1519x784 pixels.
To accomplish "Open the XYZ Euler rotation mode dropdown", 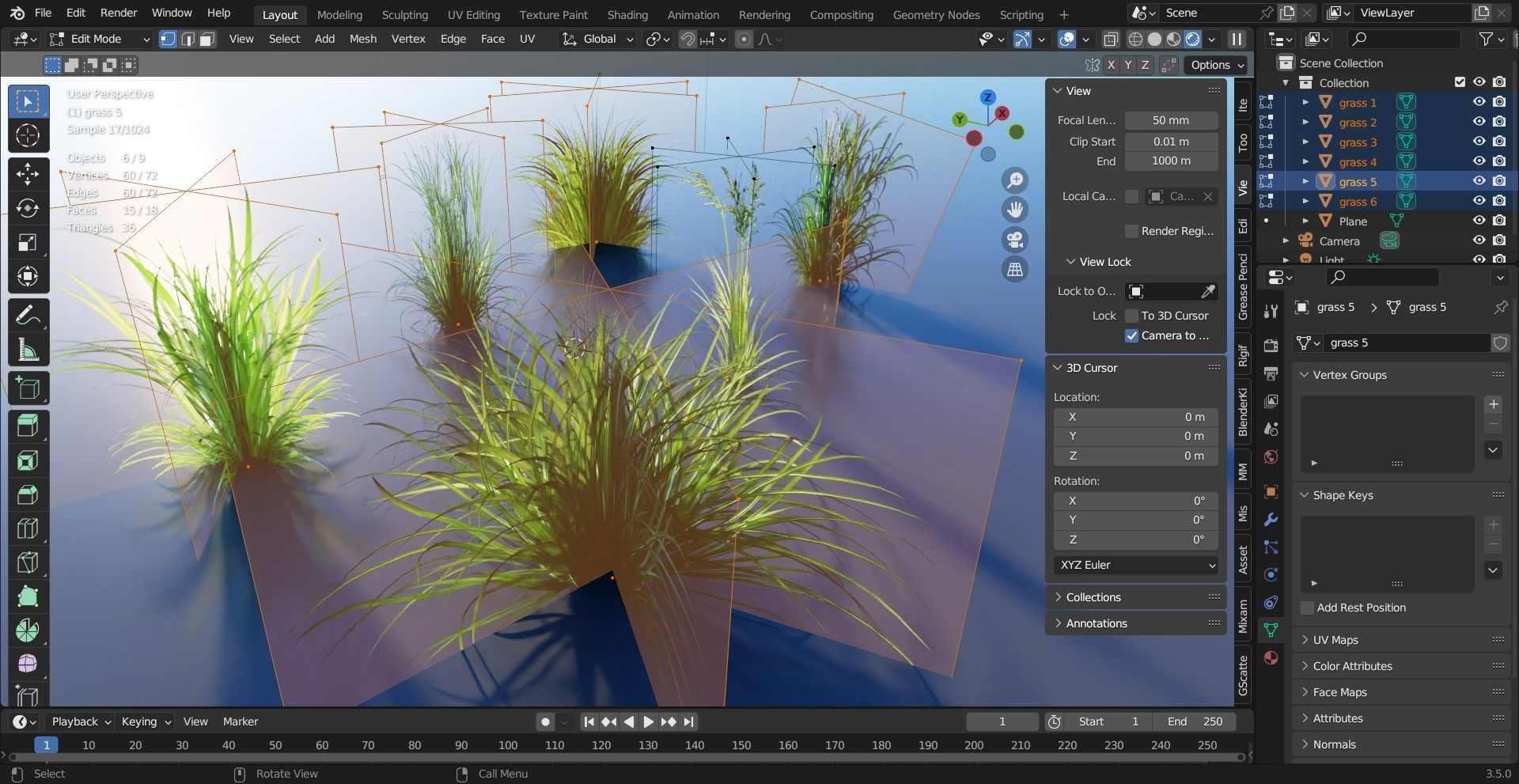I will click(x=1136, y=565).
